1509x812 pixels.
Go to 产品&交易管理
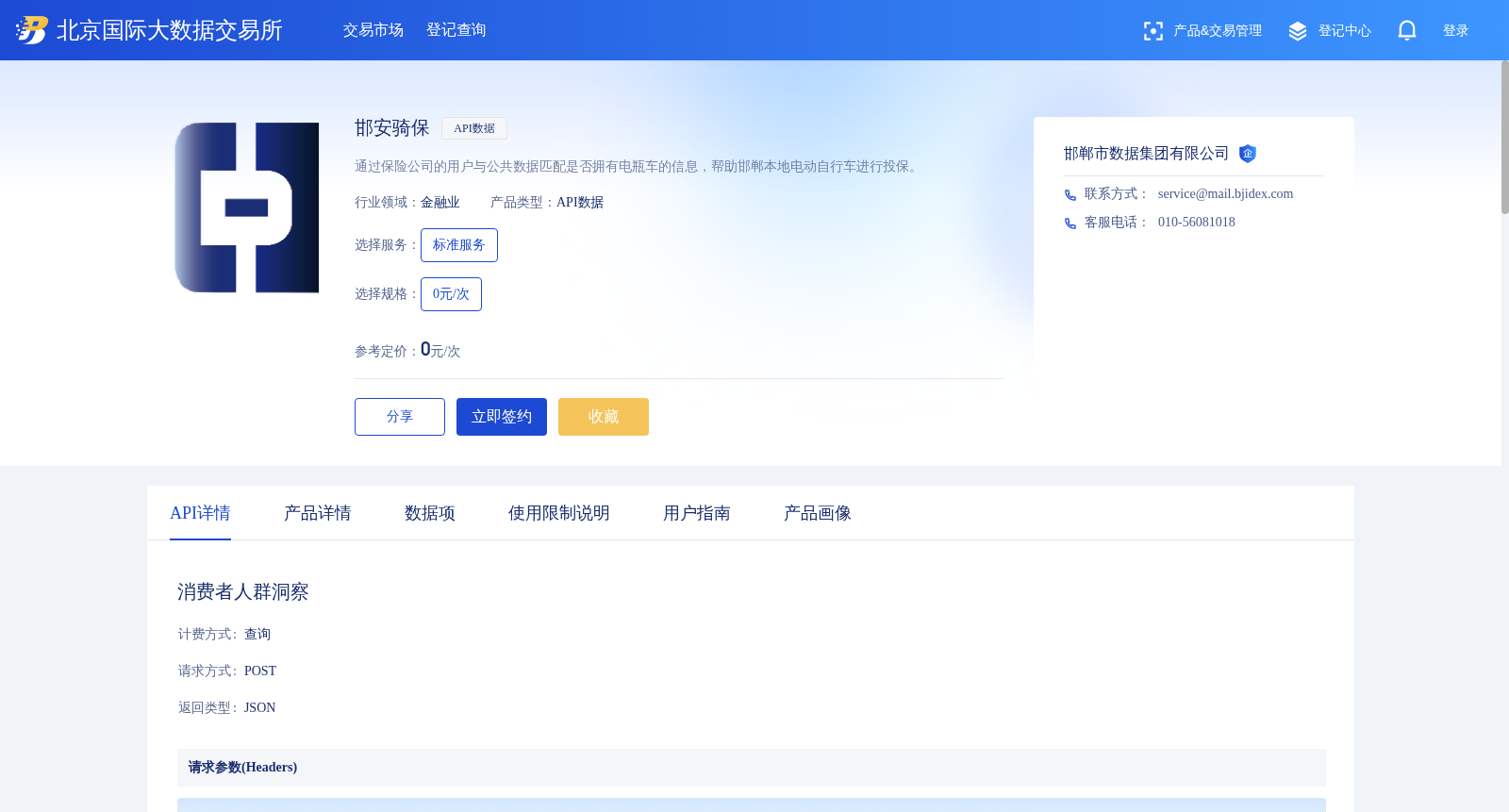click(1218, 31)
